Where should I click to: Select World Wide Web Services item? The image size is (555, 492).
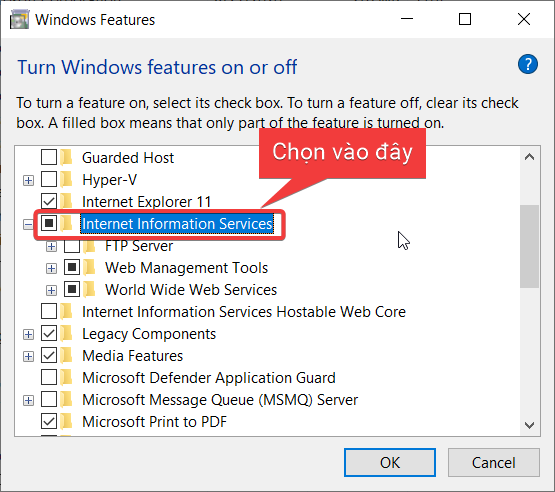[x=191, y=290]
